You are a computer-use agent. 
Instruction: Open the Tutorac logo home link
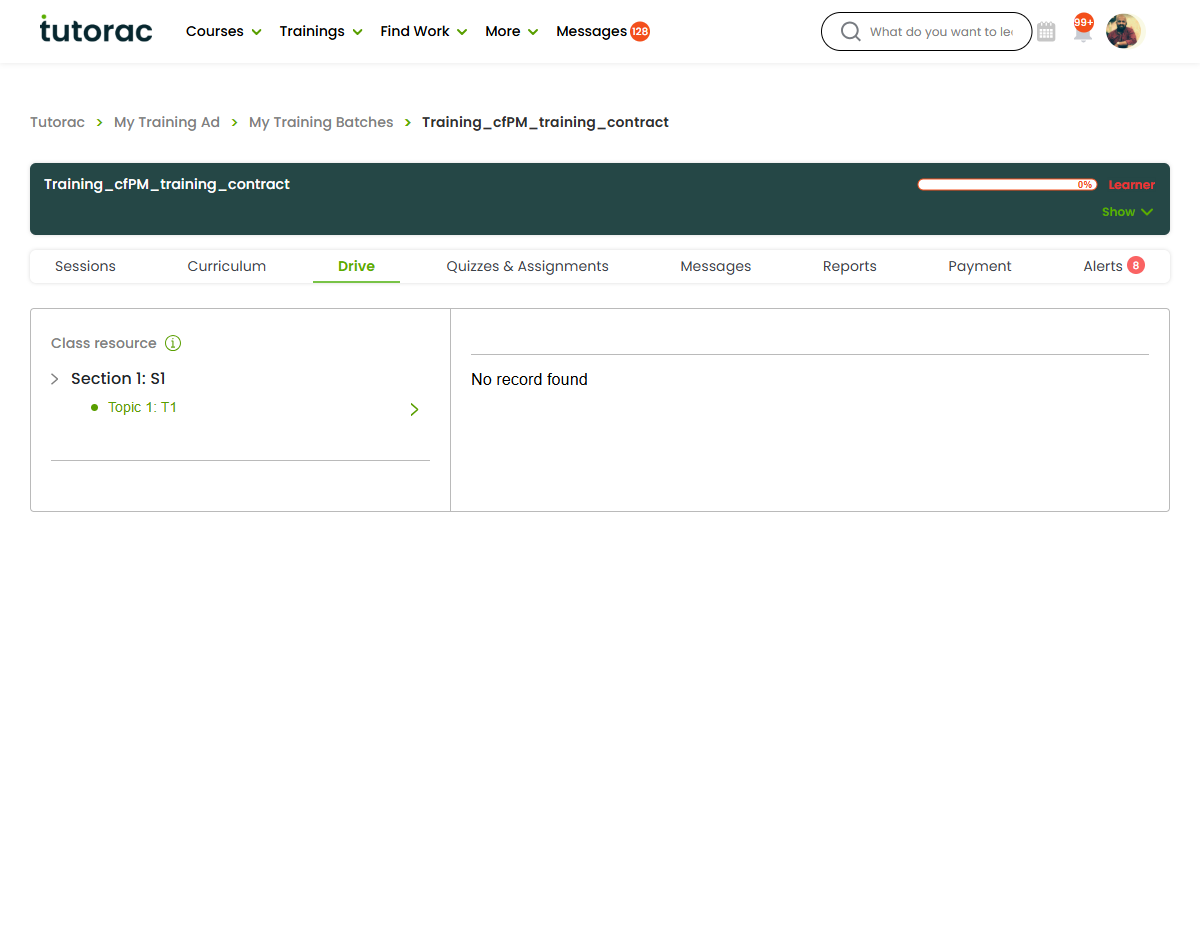point(96,30)
